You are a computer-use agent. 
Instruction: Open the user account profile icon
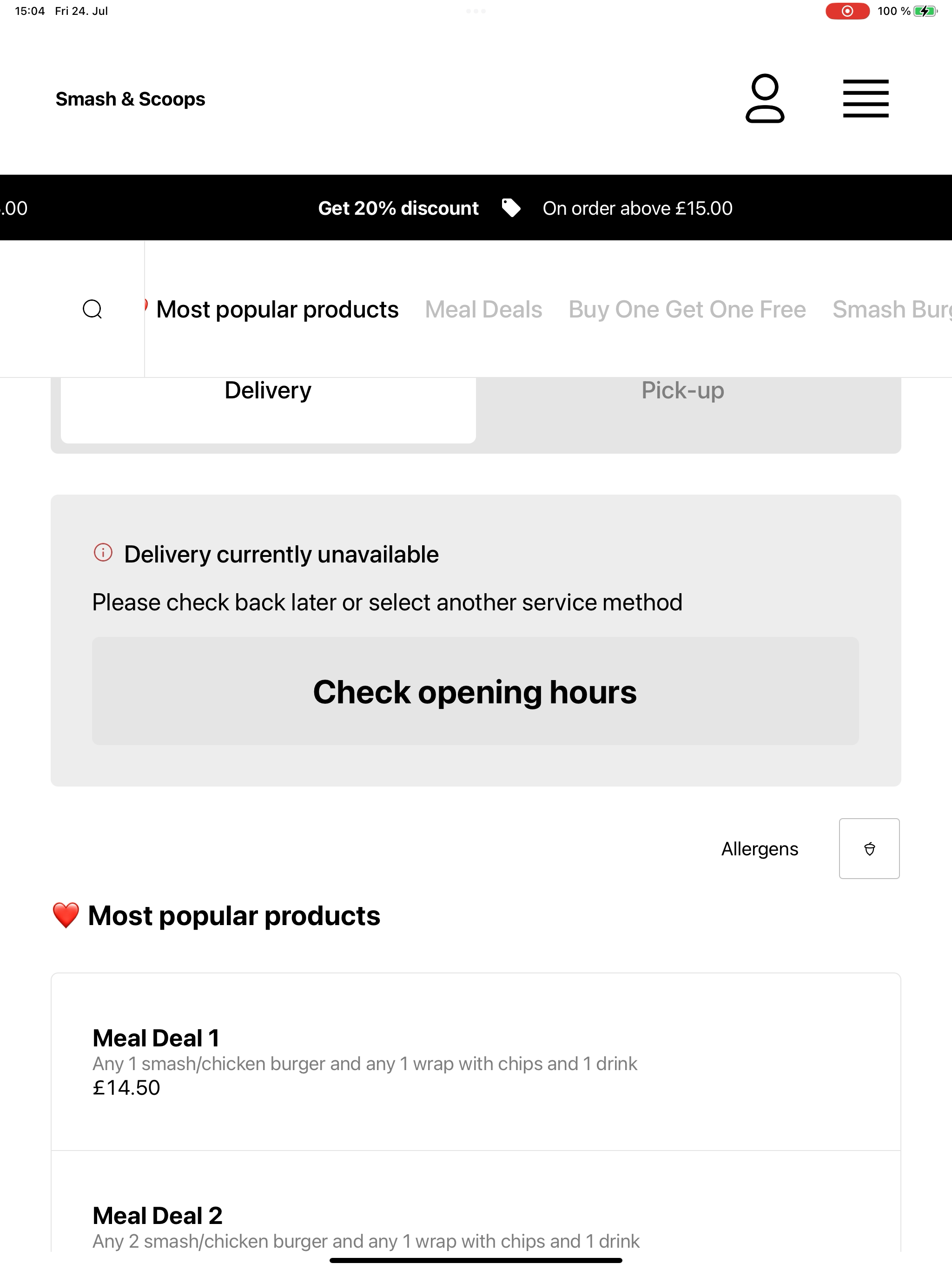click(x=764, y=98)
